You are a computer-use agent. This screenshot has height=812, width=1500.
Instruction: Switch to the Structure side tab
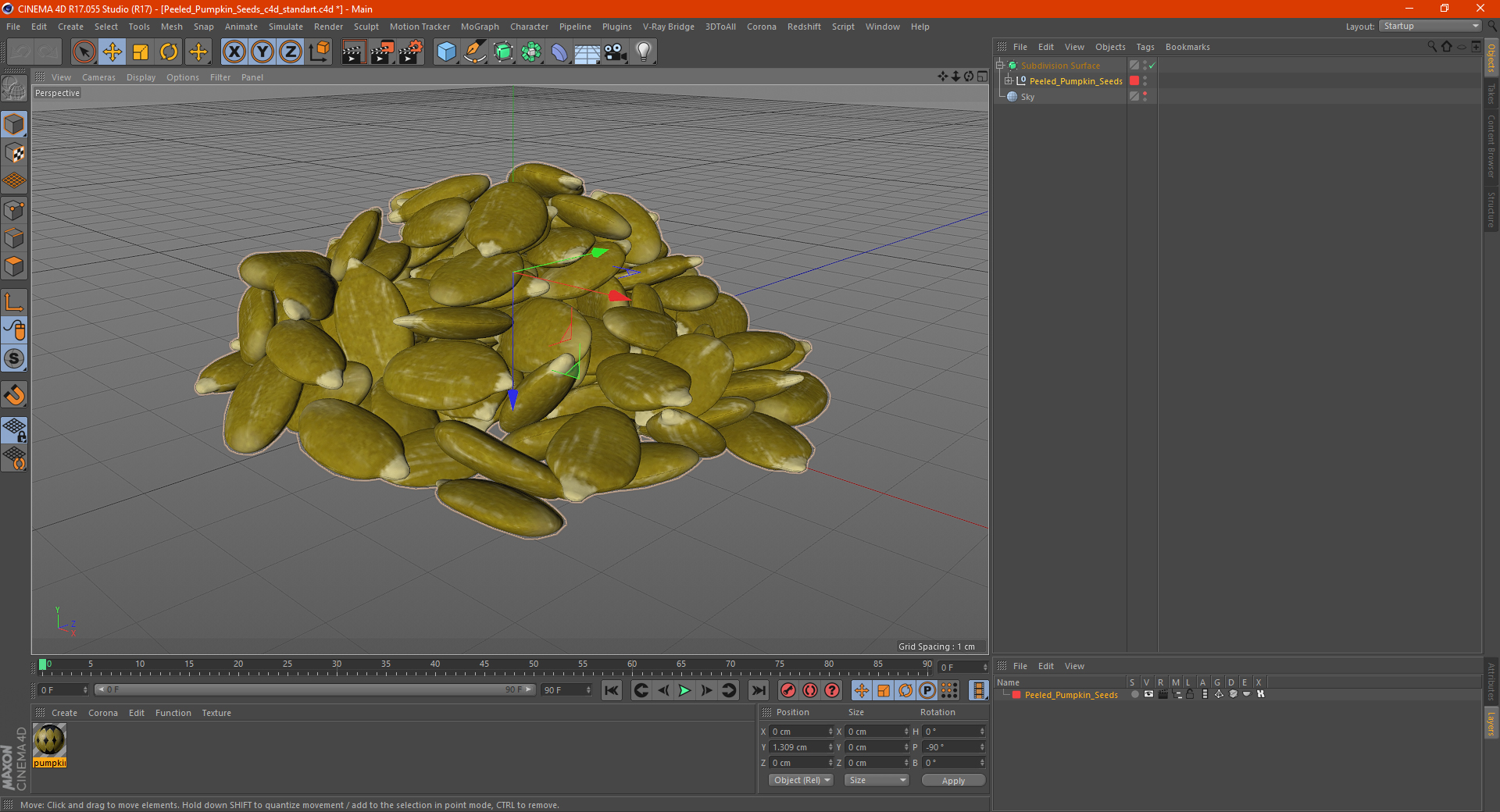(1491, 209)
